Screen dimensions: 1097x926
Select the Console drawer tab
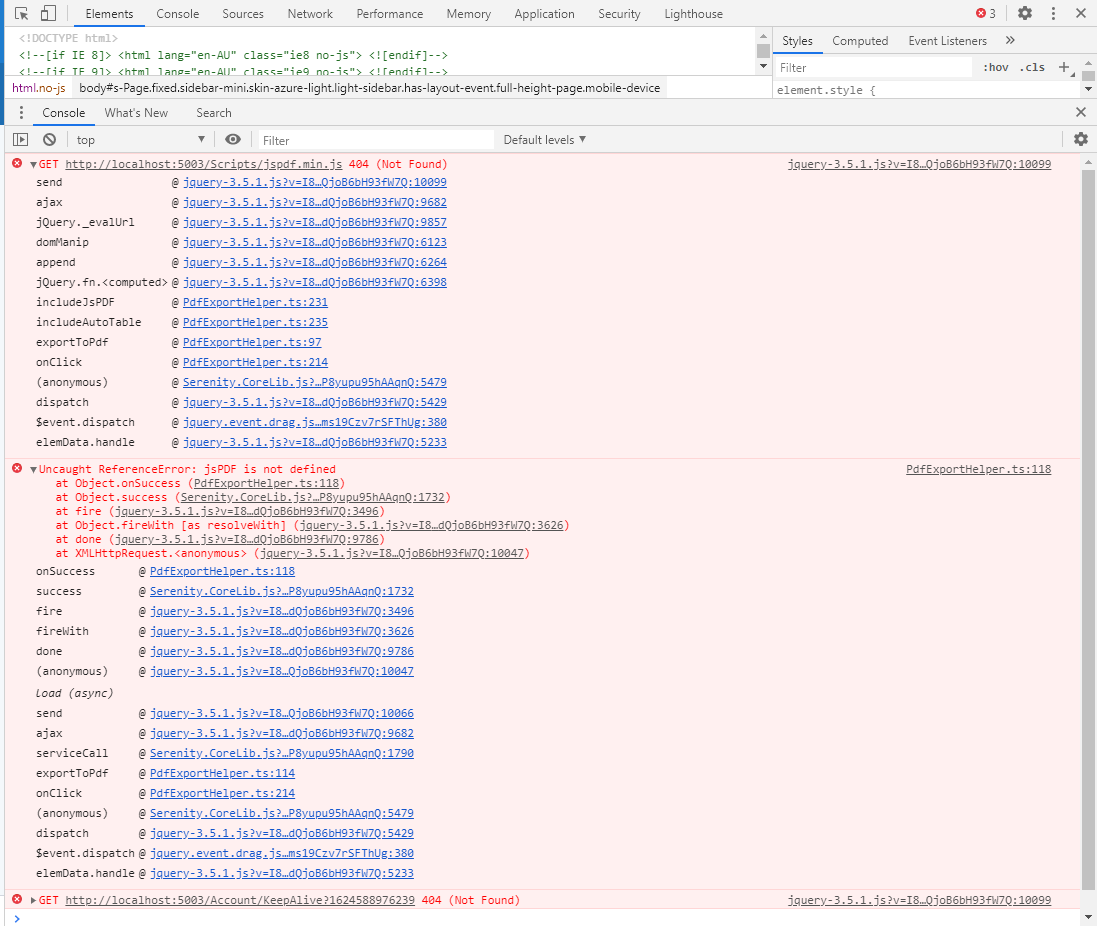click(x=64, y=113)
